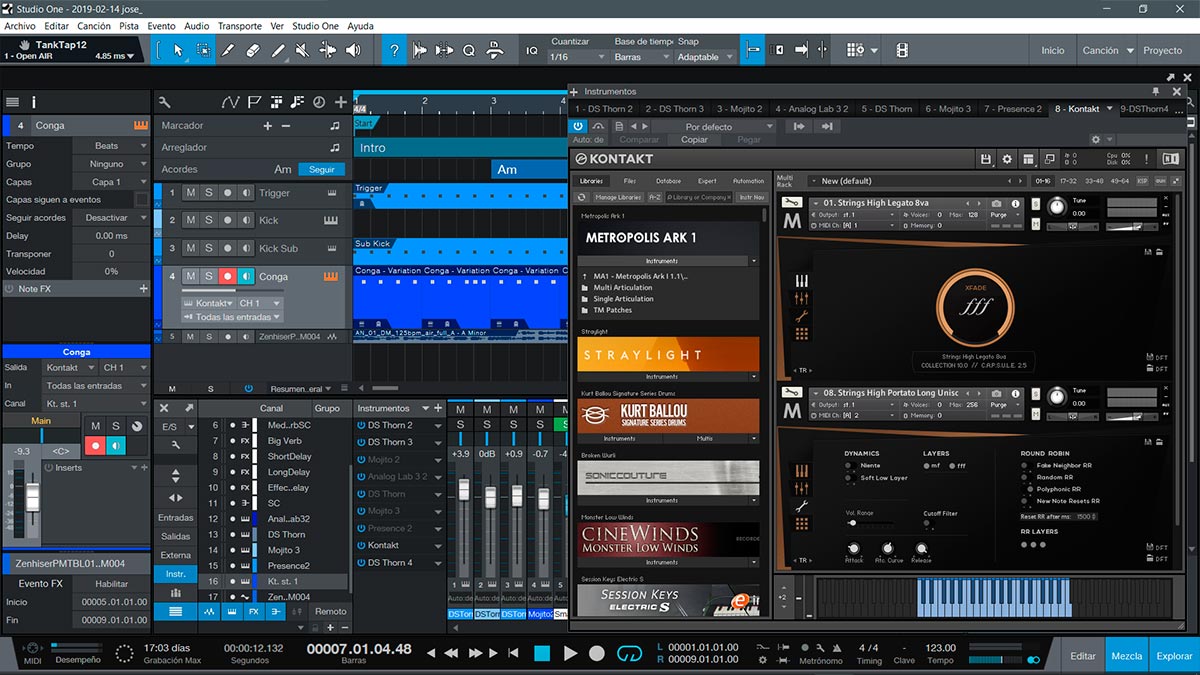This screenshot has height=675, width=1200.
Task: Toggle the Kontakt plugin bypass power button
Action: 578,126
